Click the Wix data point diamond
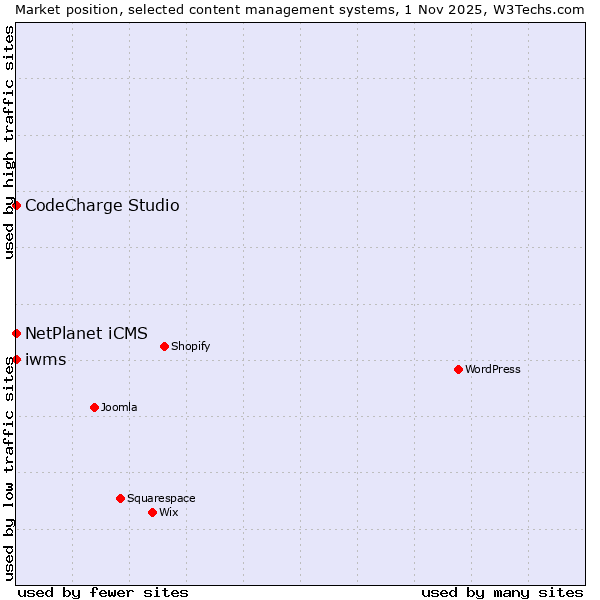600x600 pixels. pos(152,512)
